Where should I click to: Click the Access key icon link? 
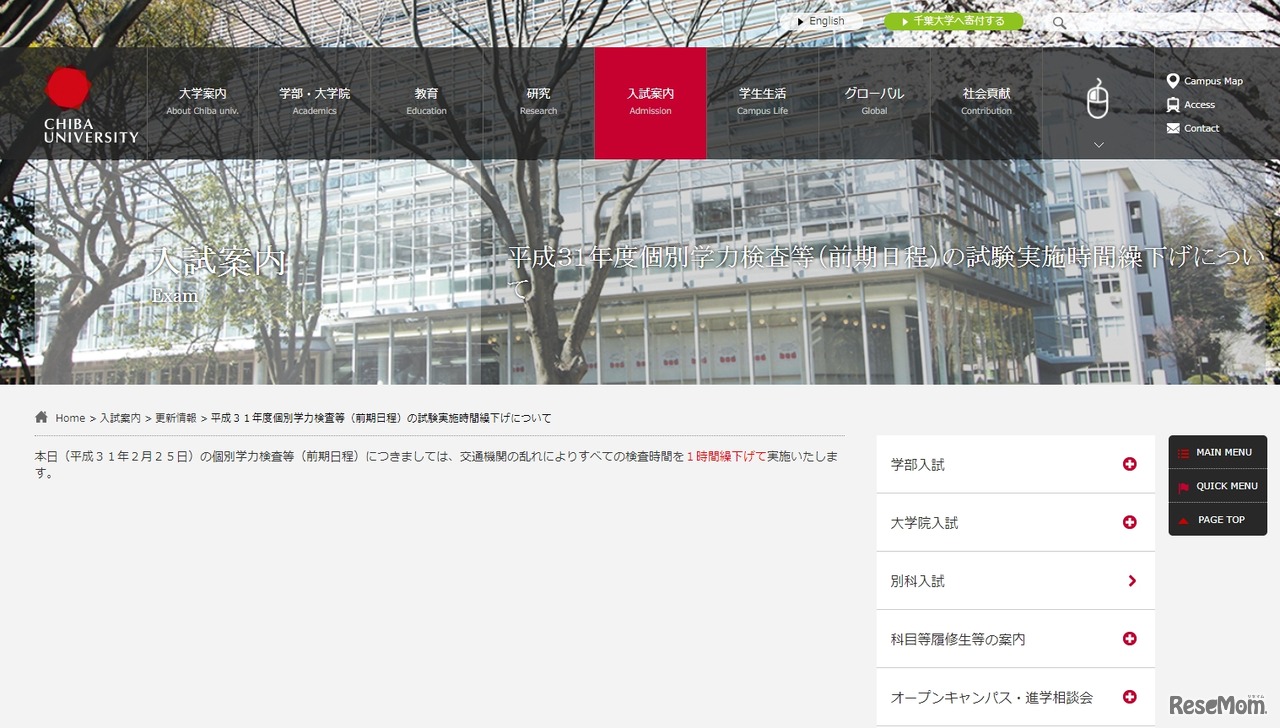click(x=1175, y=104)
